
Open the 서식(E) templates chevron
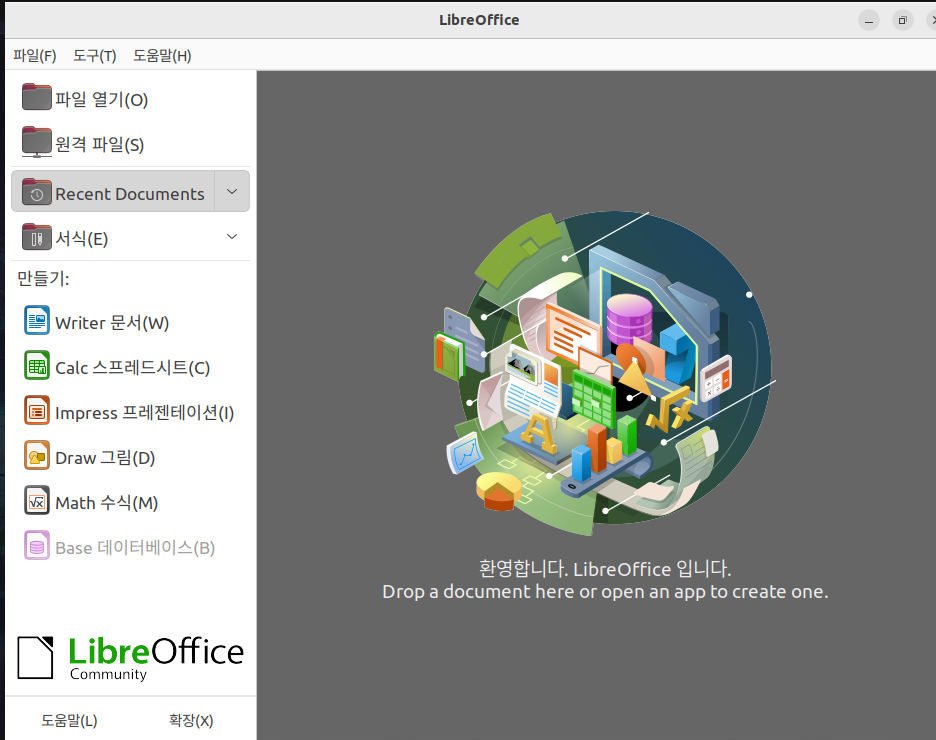click(x=231, y=237)
